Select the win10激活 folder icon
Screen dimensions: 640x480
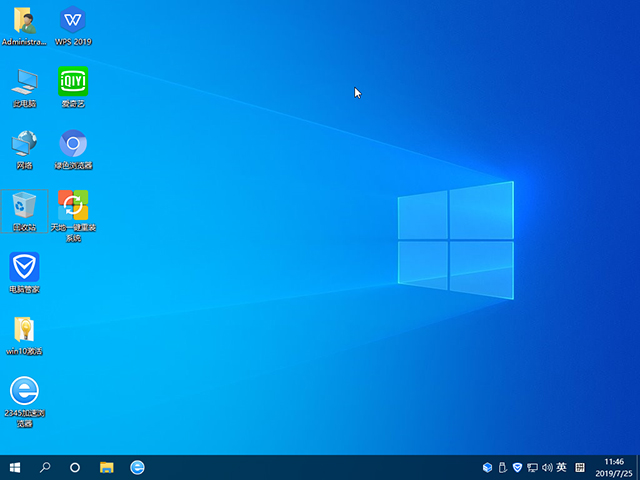pyautogui.click(x=24, y=336)
